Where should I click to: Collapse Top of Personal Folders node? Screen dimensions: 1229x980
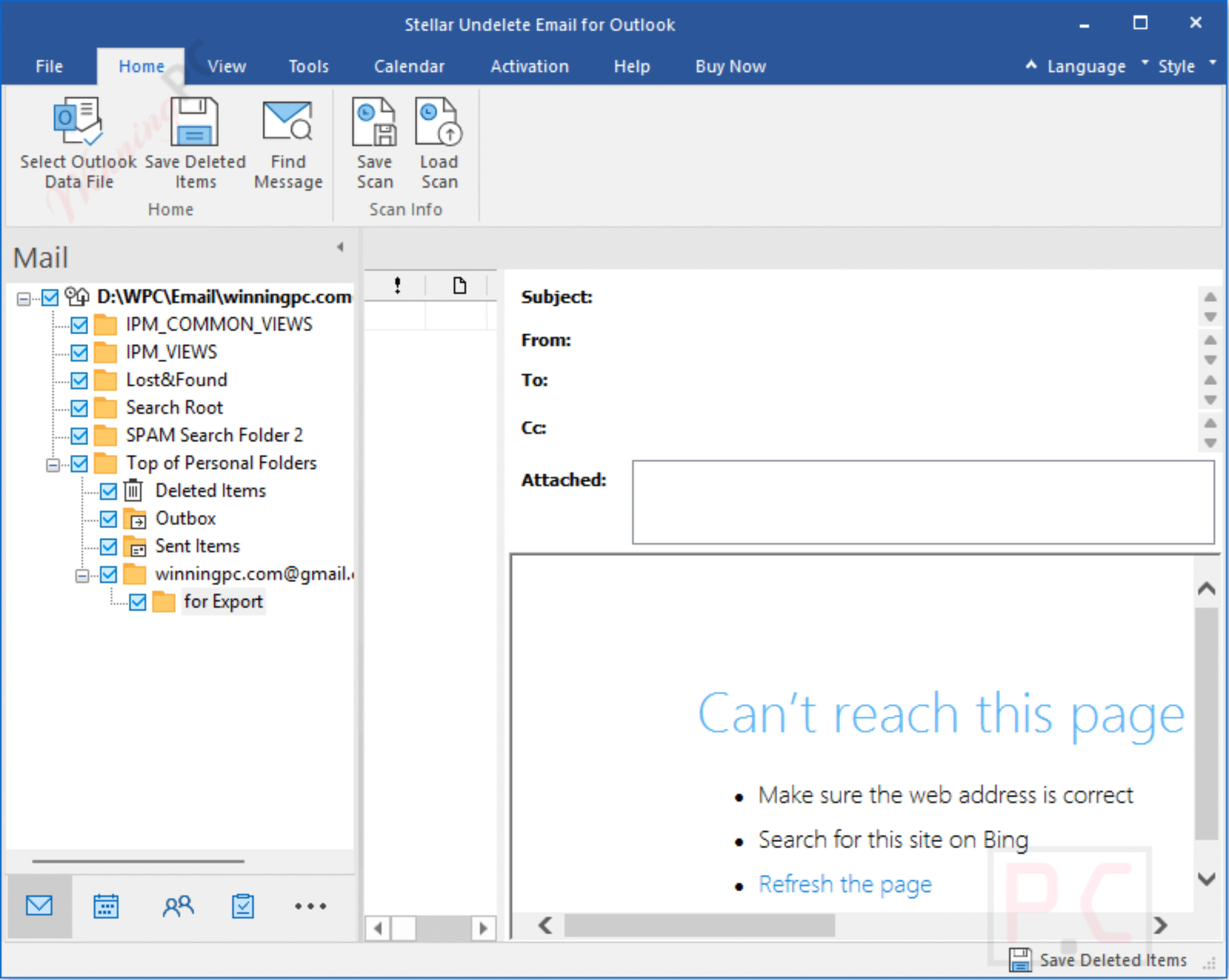[53, 464]
